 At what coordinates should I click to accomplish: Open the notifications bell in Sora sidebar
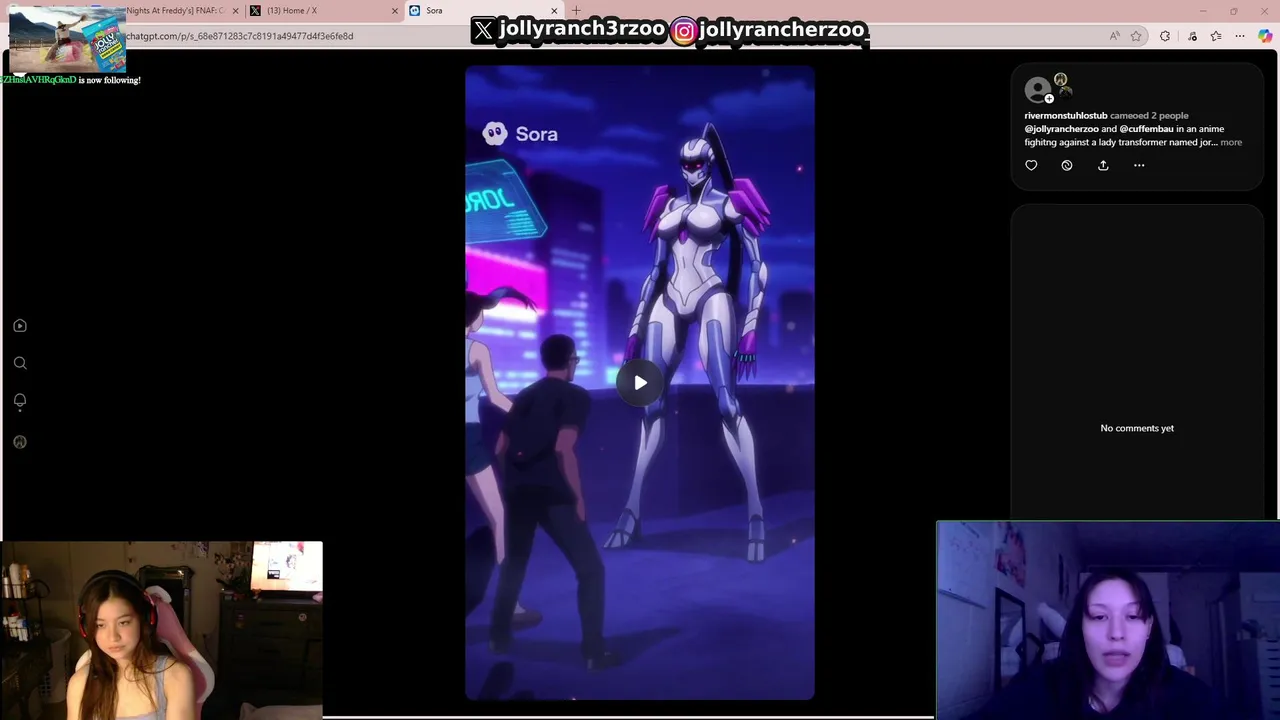(x=20, y=401)
